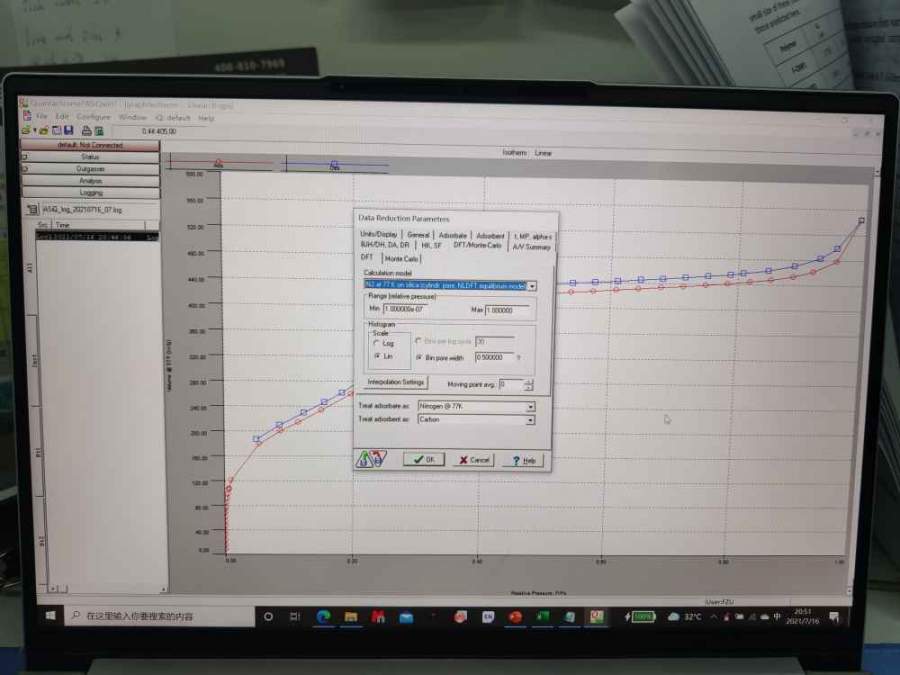Switch to the BJH/DH, DA, DR tab
The image size is (900, 675).
(385, 245)
